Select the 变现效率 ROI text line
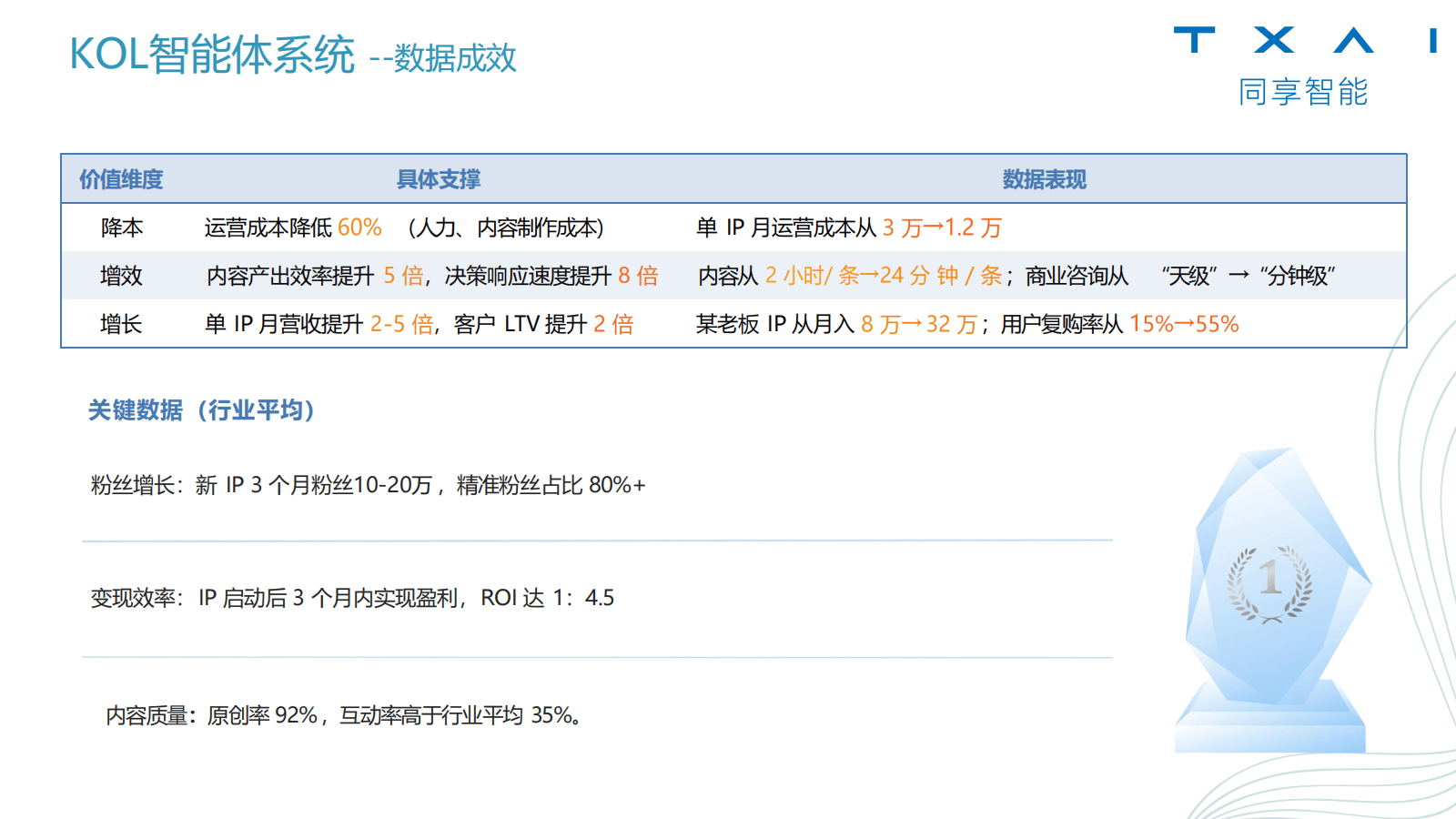This screenshot has height=819, width=1456. coord(352,598)
